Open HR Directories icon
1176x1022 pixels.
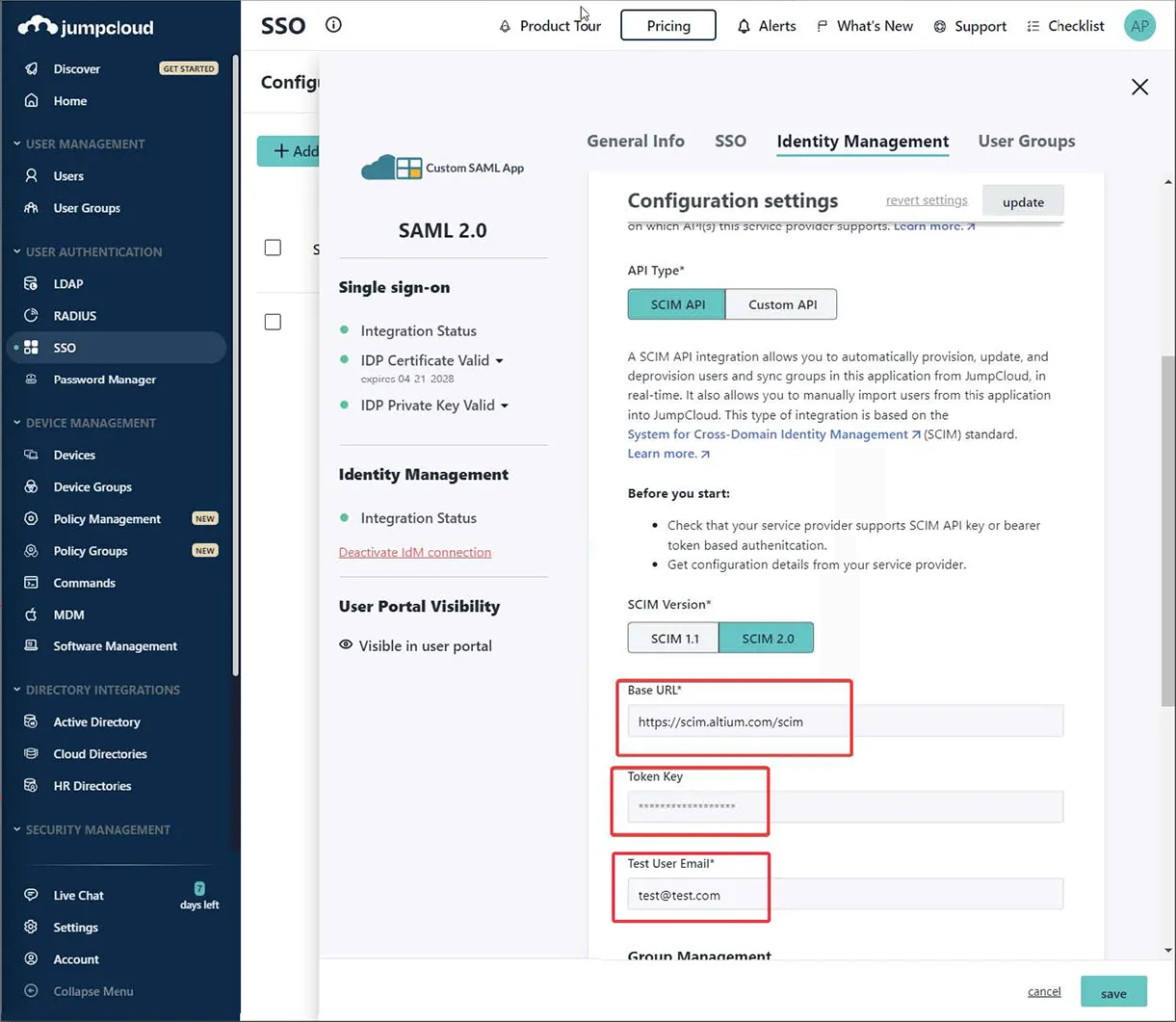[32, 785]
